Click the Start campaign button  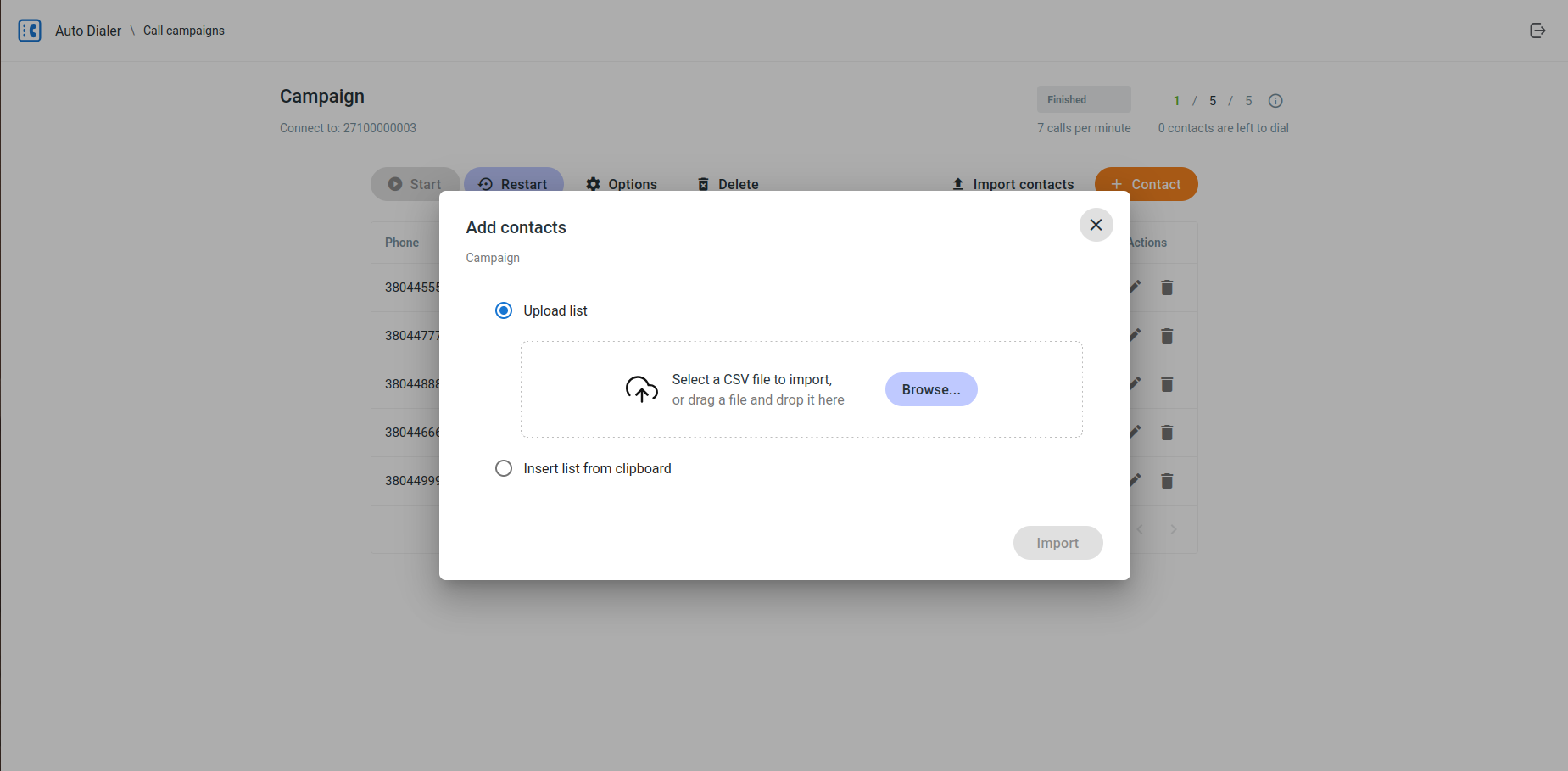tap(415, 184)
